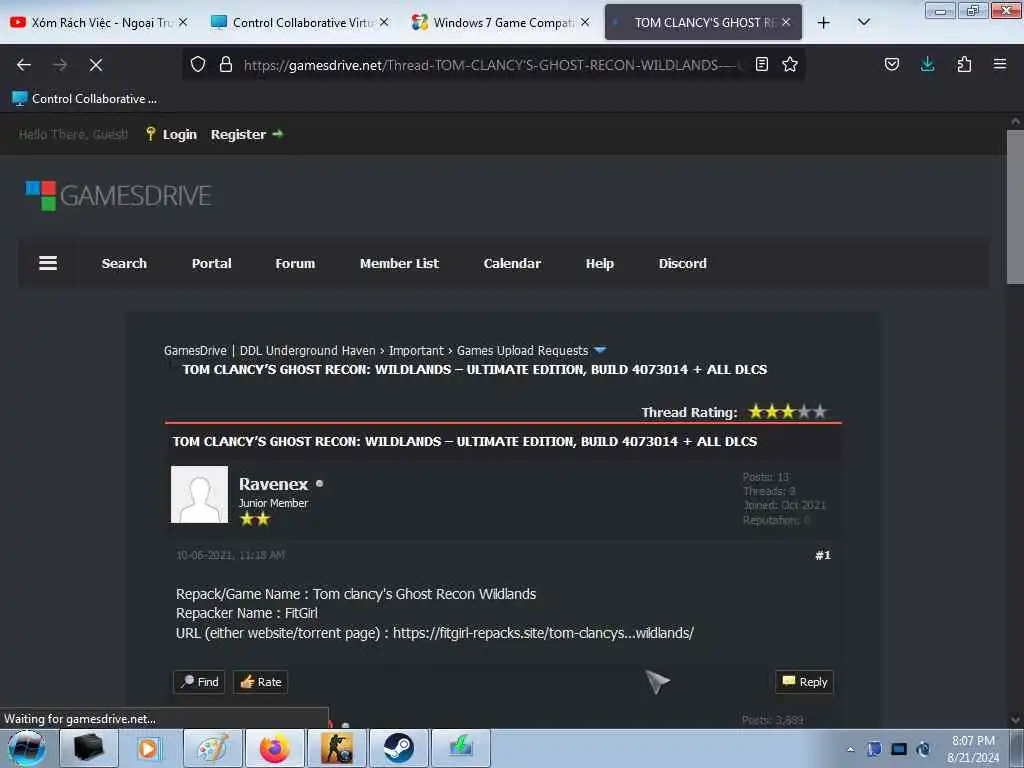Open Ravenex's avatar profile
This screenshot has height=768, width=1024.
click(x=199, y=494)
